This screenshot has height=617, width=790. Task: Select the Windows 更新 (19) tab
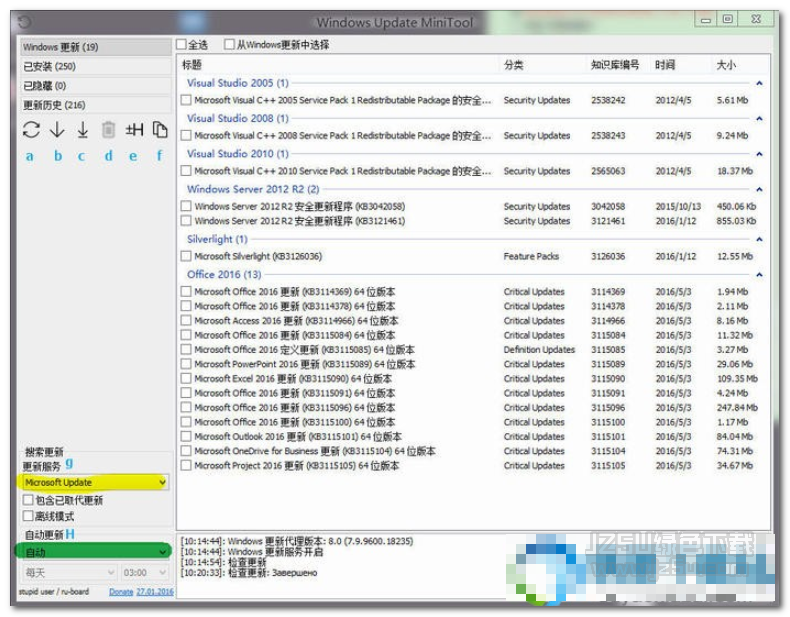point(96,47)
